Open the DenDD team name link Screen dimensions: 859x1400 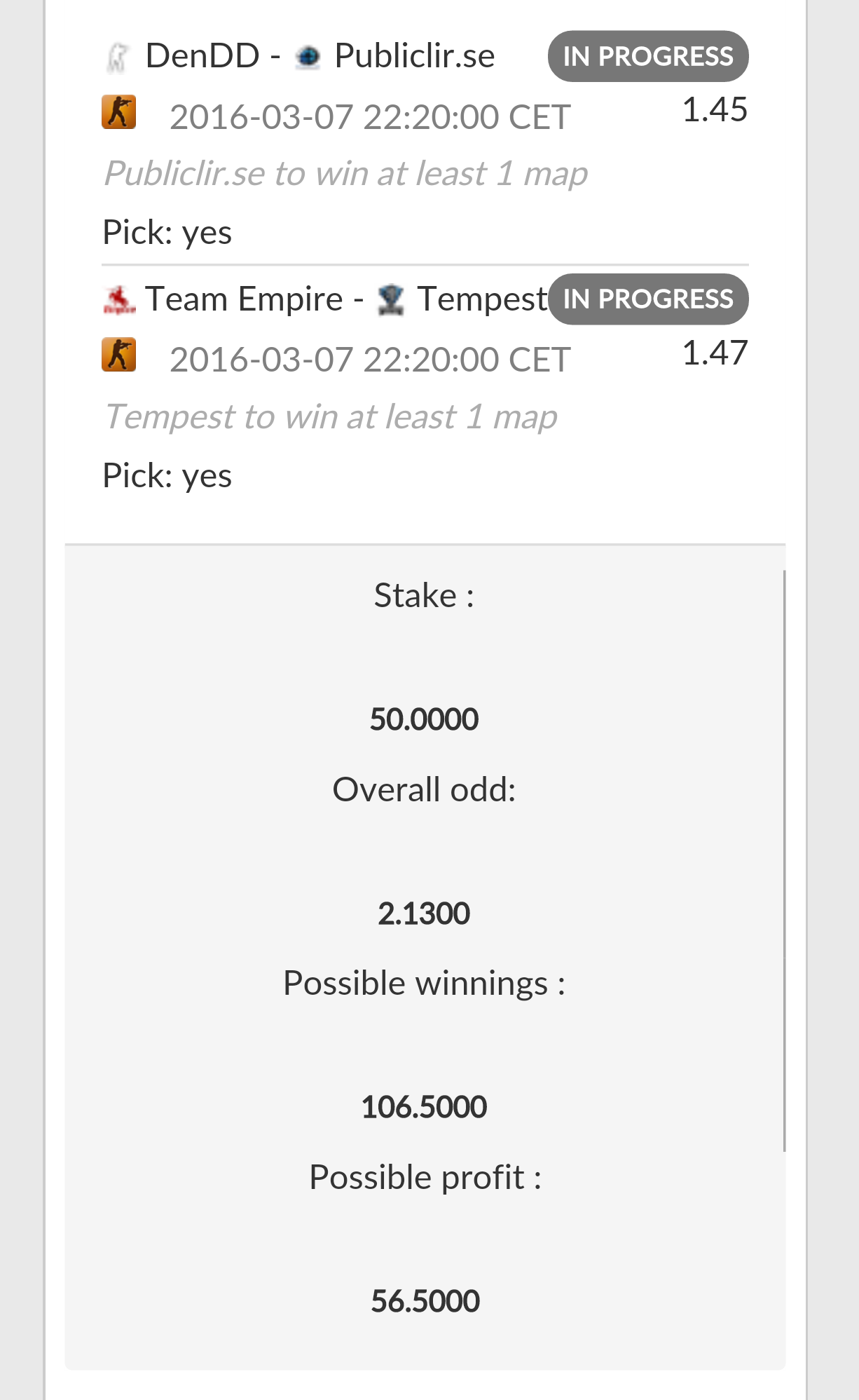click(202, 56)
